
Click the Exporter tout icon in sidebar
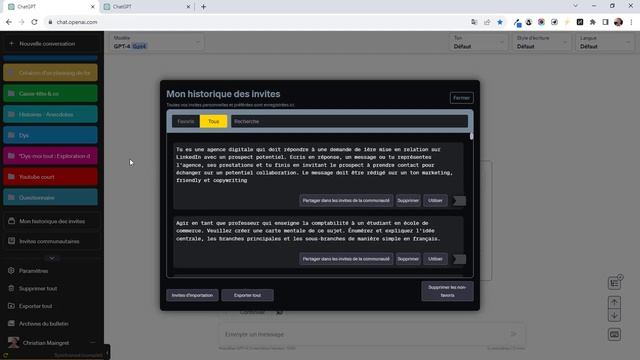pos(11,306)
